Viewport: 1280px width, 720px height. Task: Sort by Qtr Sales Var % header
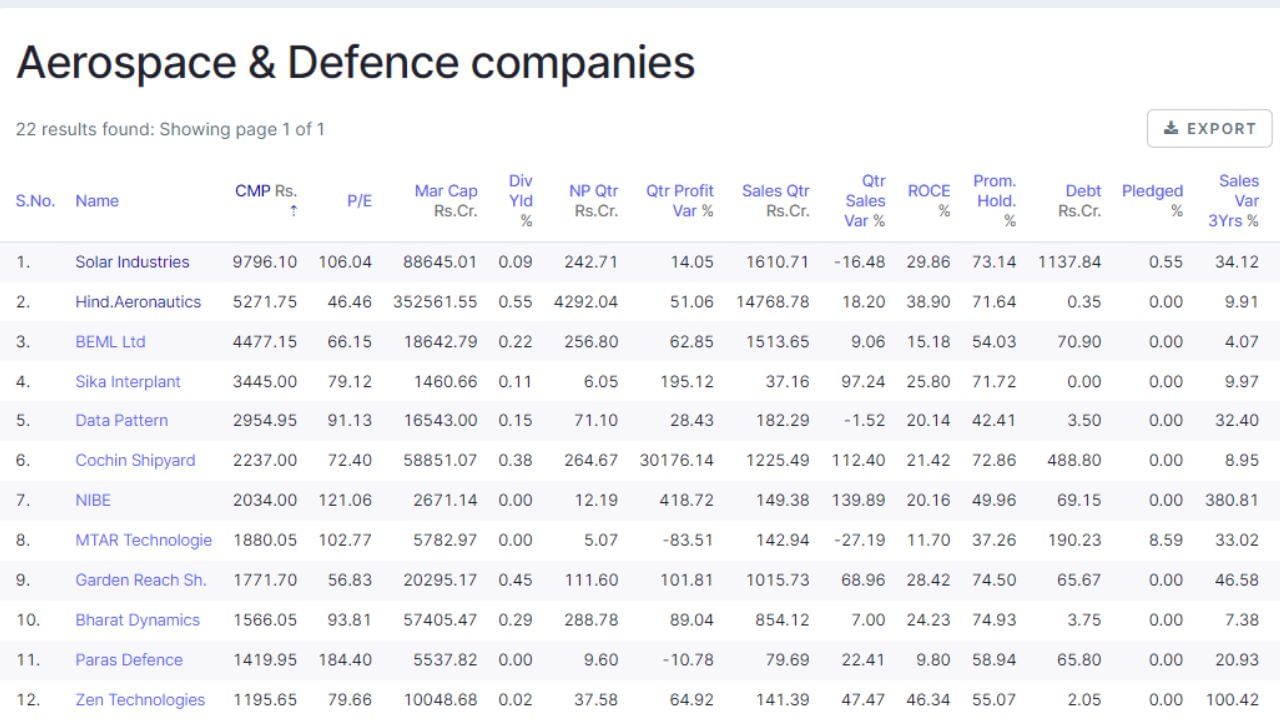[865, 201]
